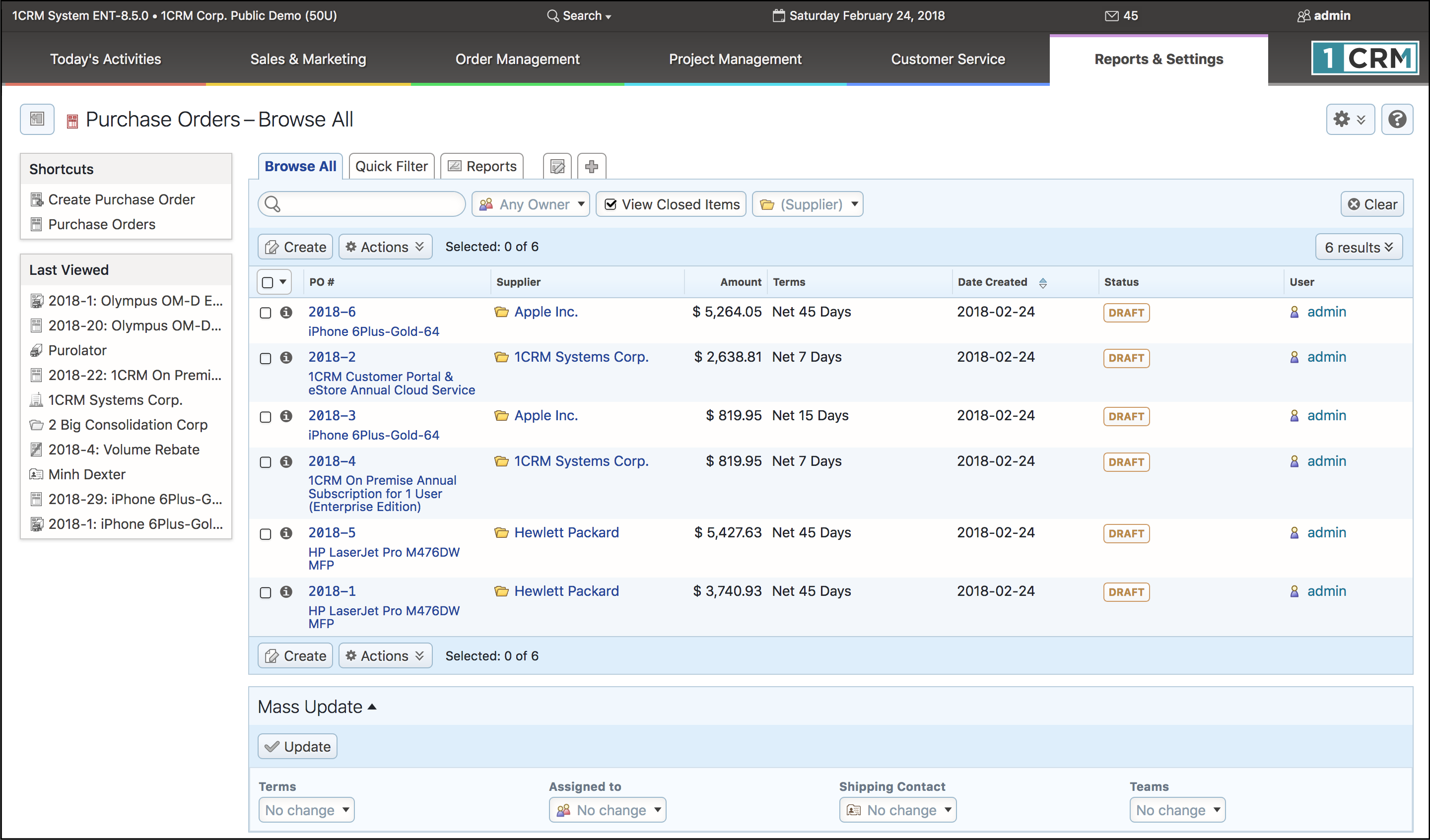
Task: Toggle the View Closed Items checkbox
Action: [611, 204]
